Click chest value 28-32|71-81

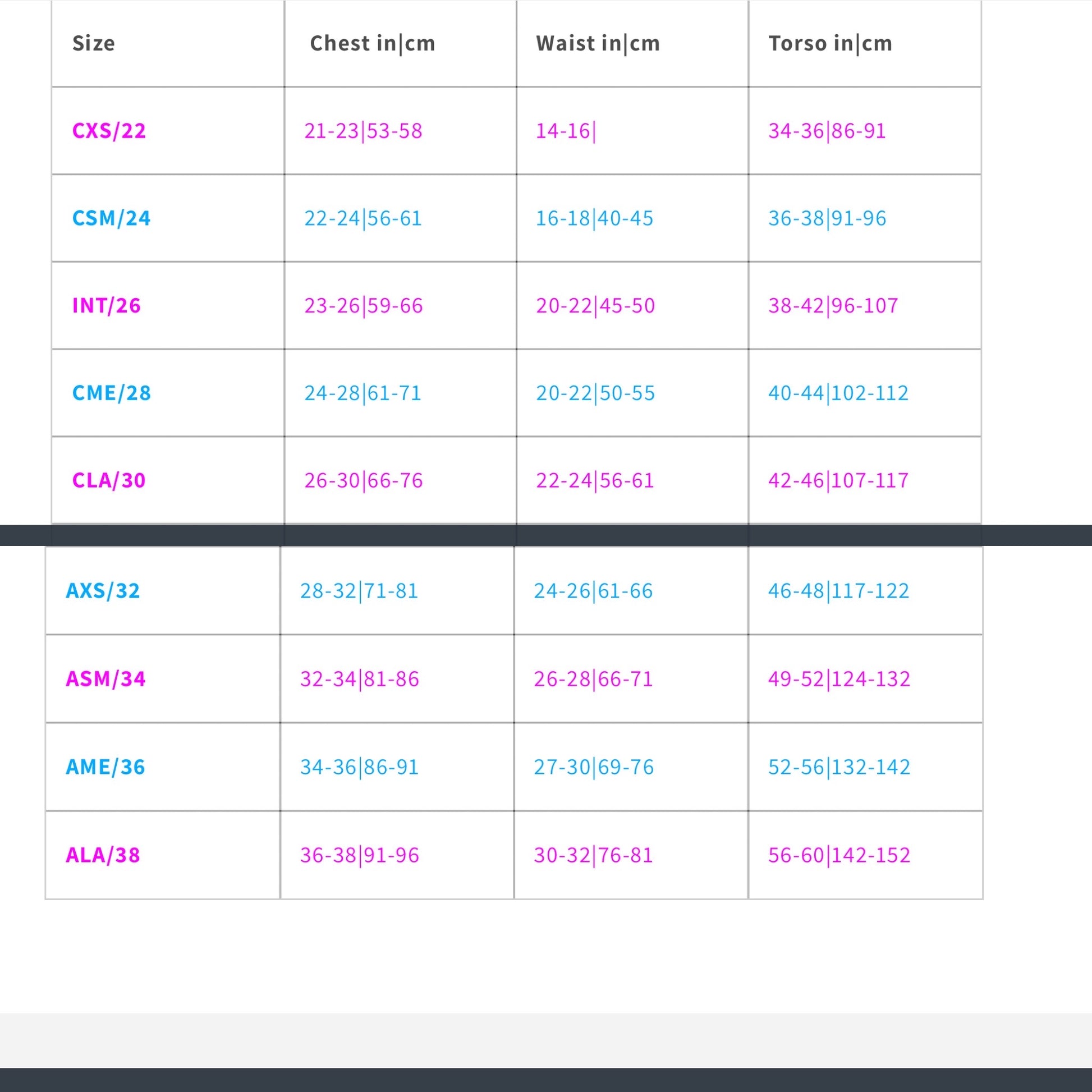tap(359, 591)
